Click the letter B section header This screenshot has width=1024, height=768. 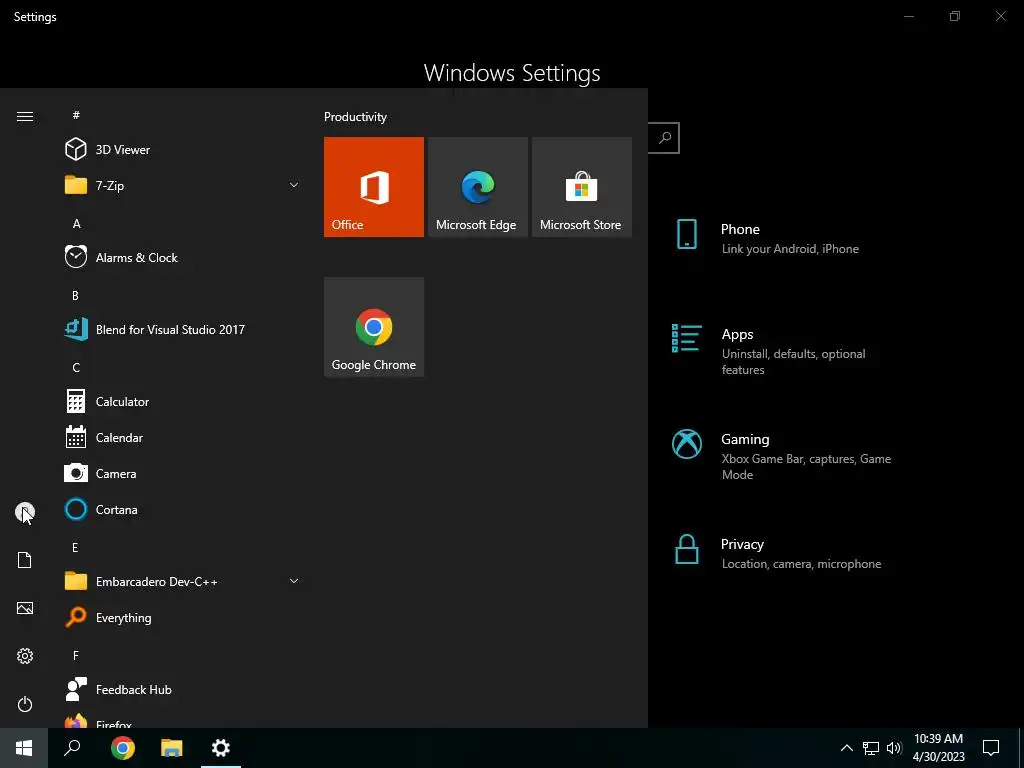point(75,295)
